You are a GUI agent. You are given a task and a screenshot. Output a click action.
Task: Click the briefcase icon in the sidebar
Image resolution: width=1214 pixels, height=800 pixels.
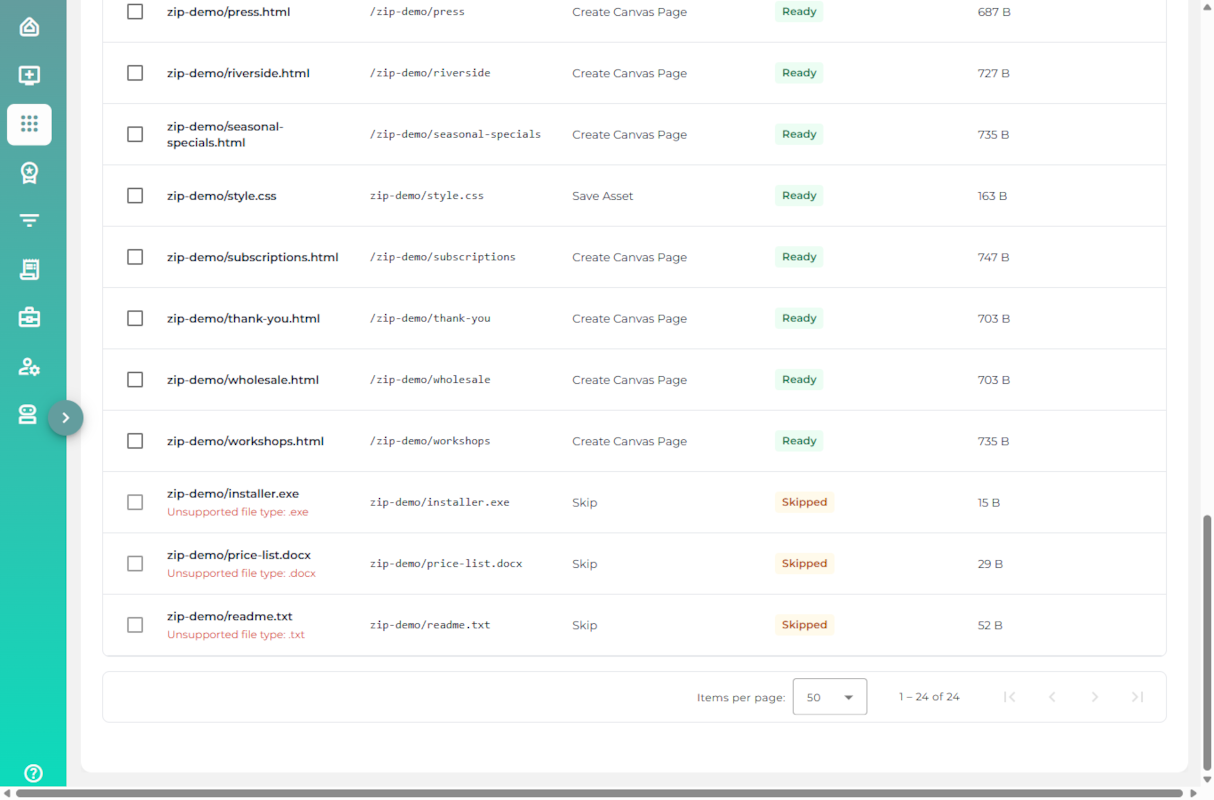(x=29, y=317)
